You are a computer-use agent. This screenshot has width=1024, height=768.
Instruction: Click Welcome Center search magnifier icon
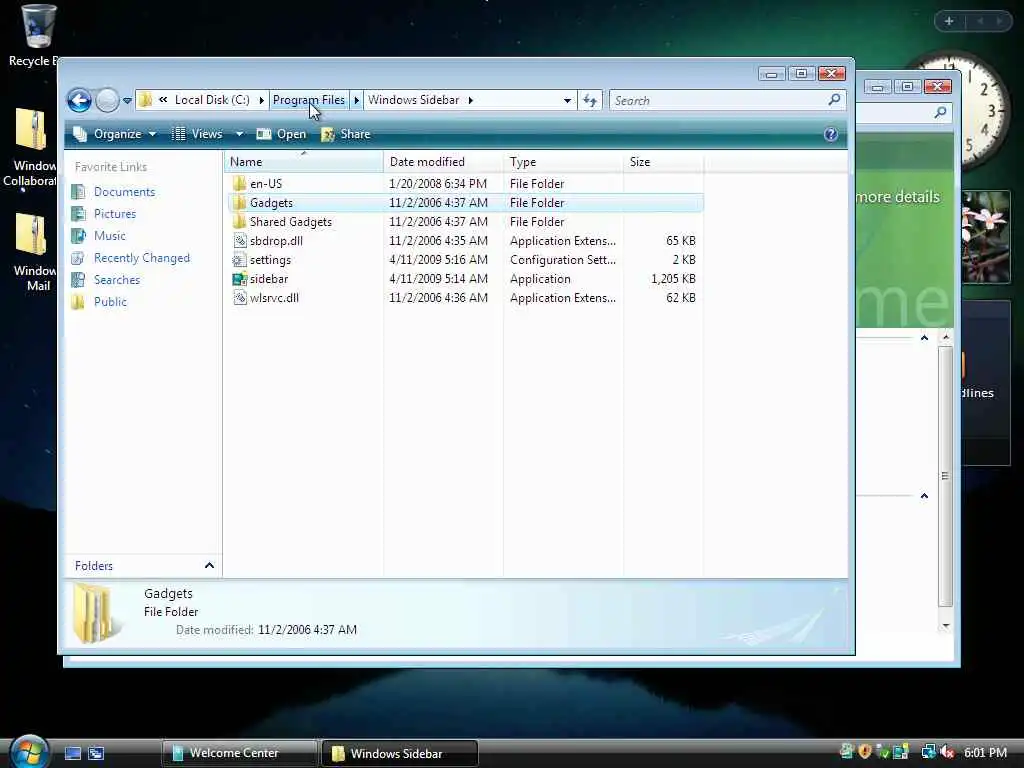pyautogui.click(x=940, y=113)
